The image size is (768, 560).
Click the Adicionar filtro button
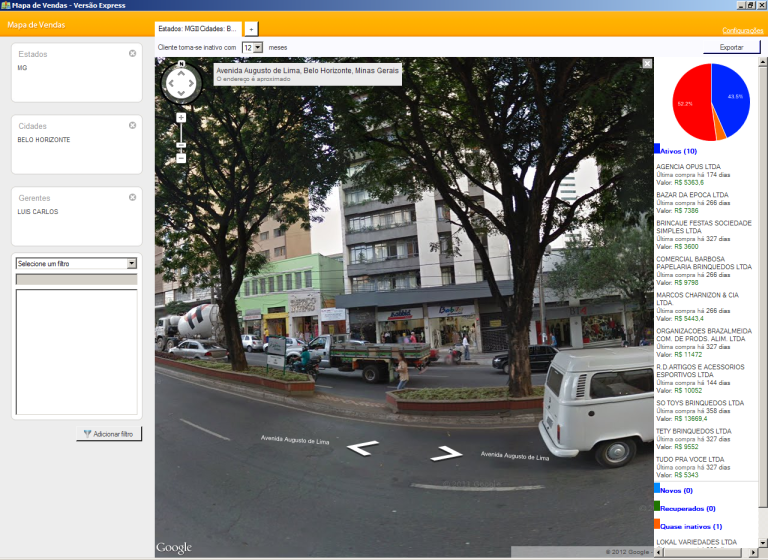[x=109, y=434]
